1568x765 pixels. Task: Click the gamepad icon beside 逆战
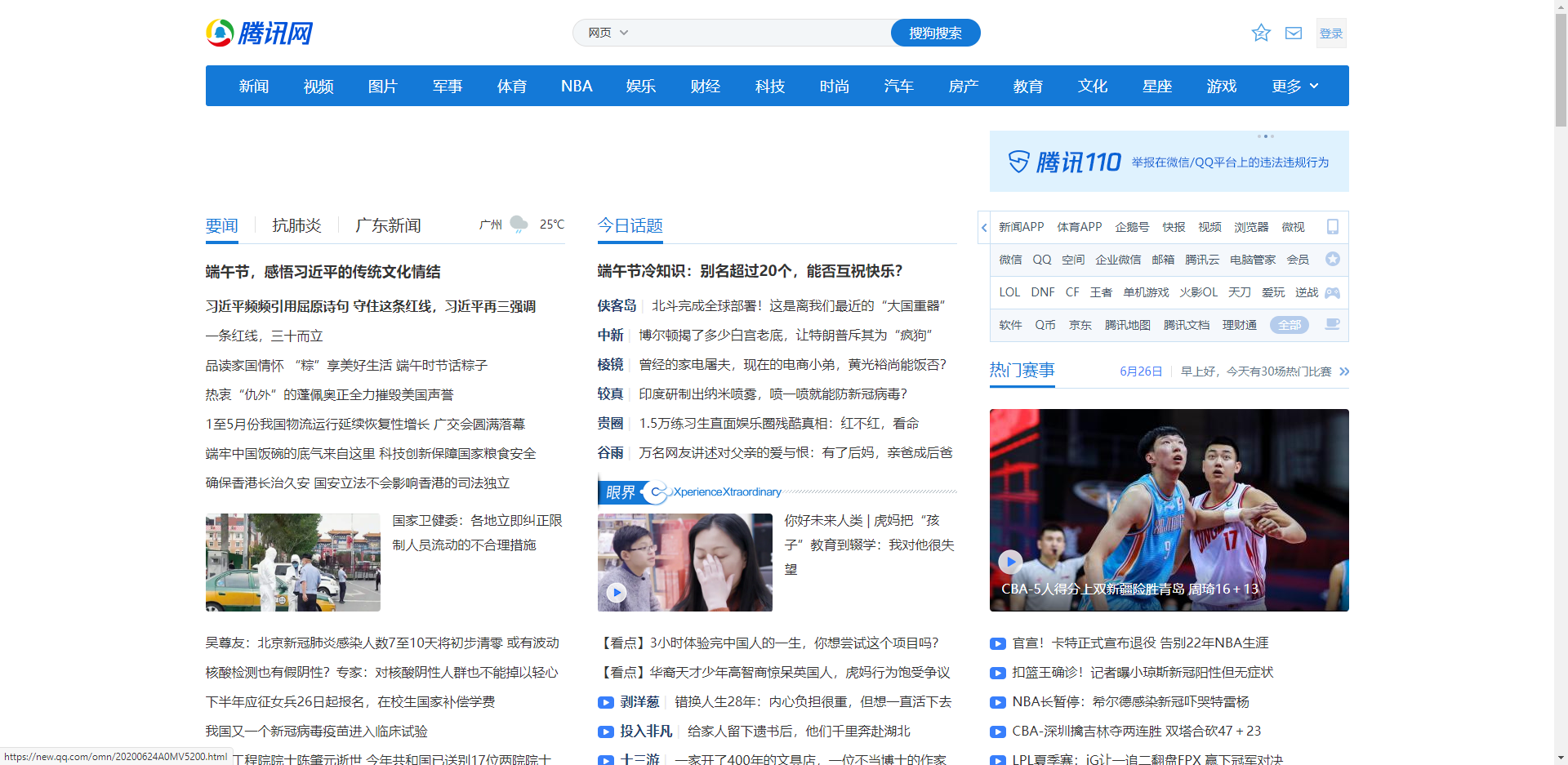(x=1333, y=292)
